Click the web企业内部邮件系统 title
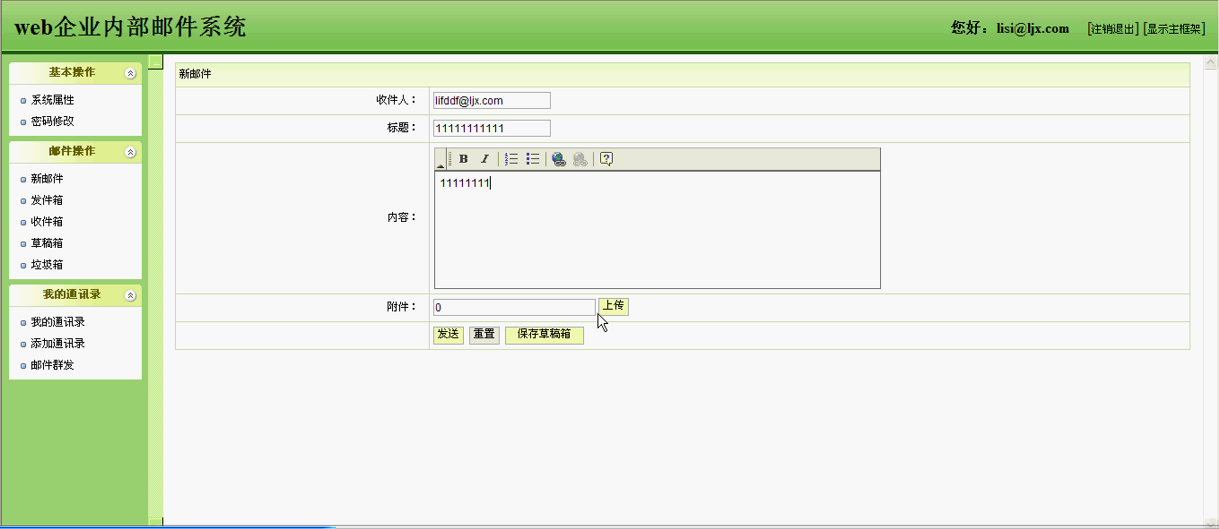Viewport: 1219px width, 529px height. point(130,27)
